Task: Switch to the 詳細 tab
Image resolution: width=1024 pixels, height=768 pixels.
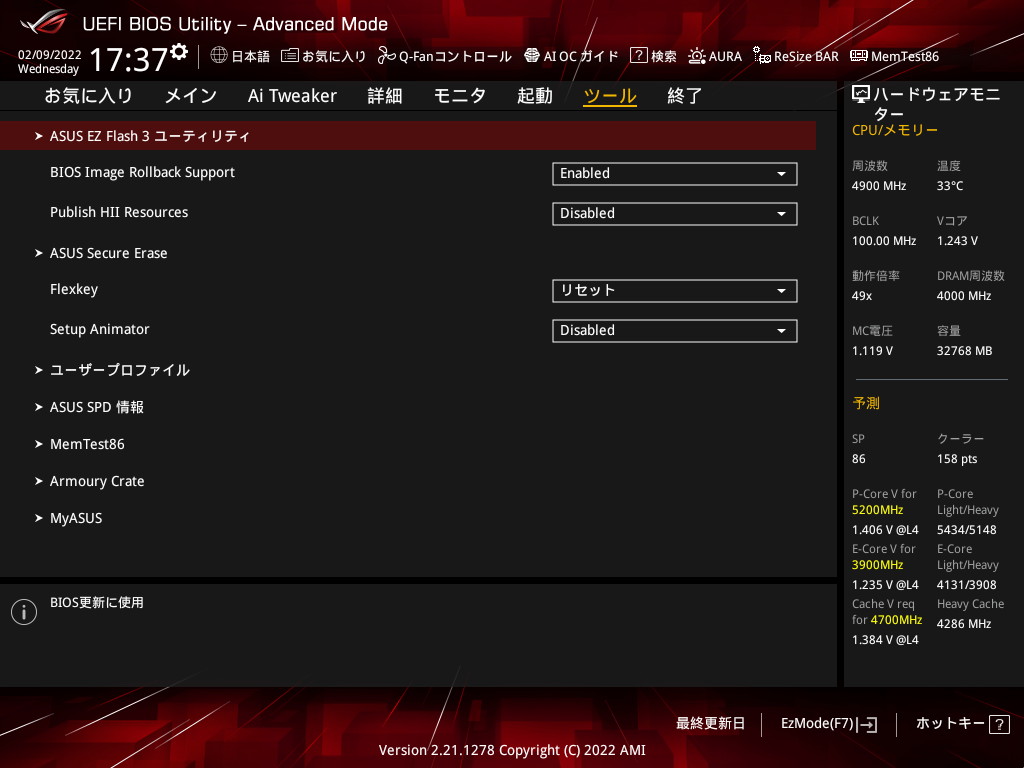Action: point(385,96)
